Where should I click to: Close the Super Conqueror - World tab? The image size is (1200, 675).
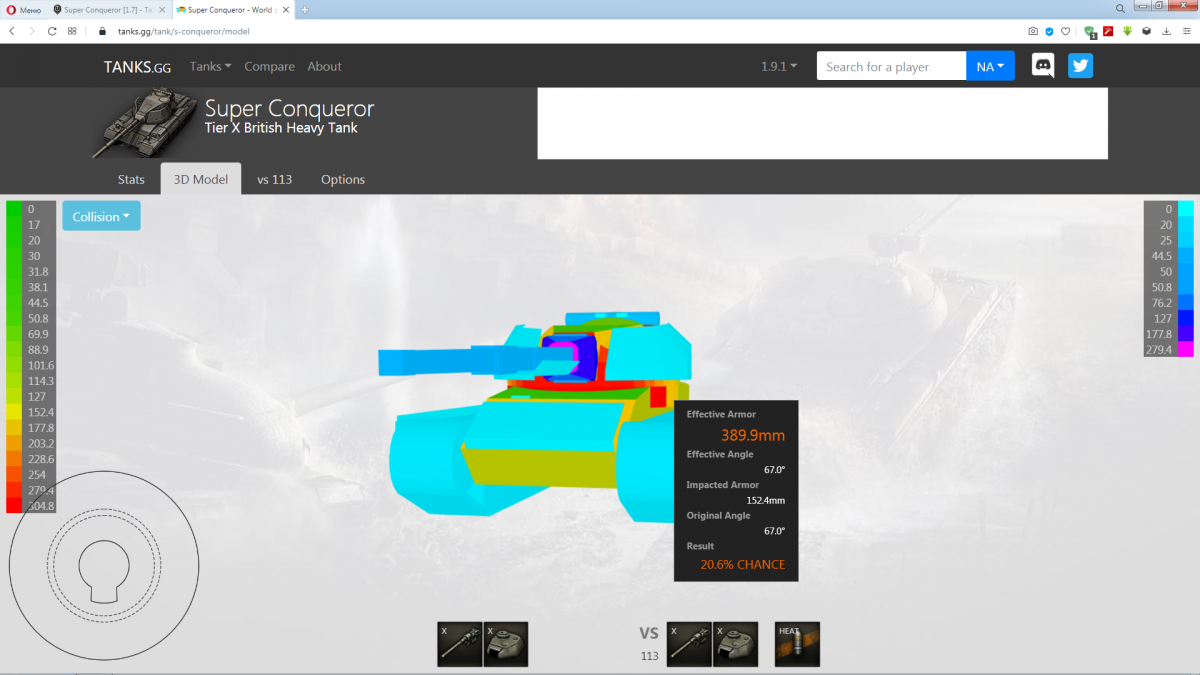tap(288, 9)
